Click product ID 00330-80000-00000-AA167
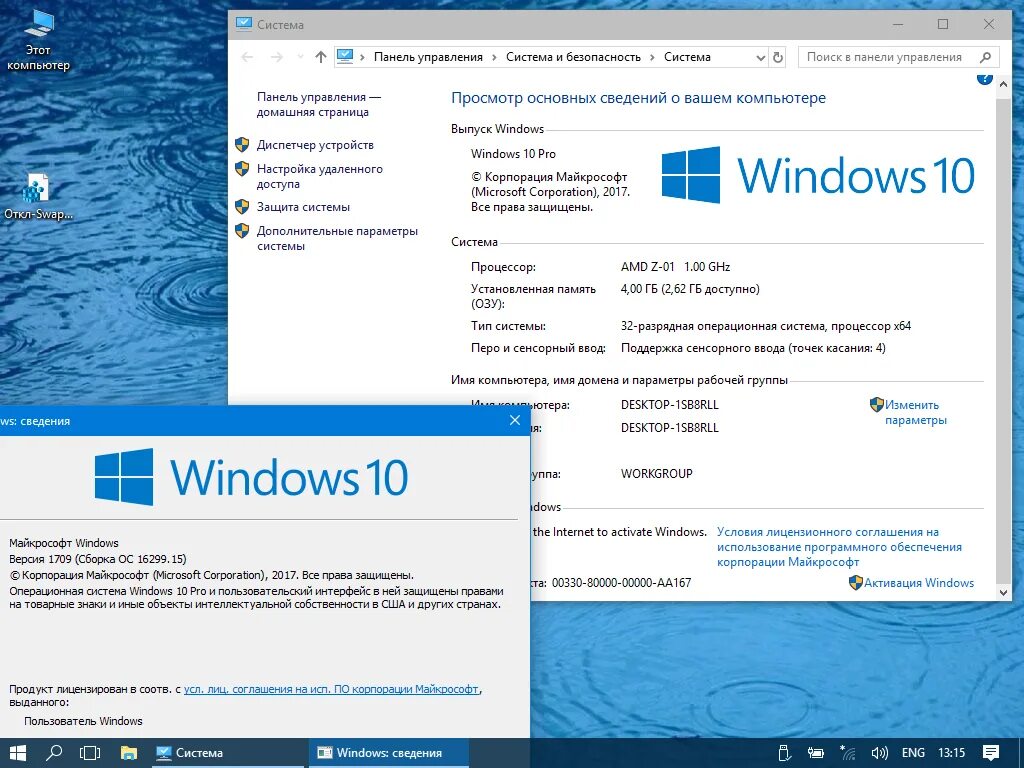Screen dimensions: 1024x768 click(x=621, y=583)
